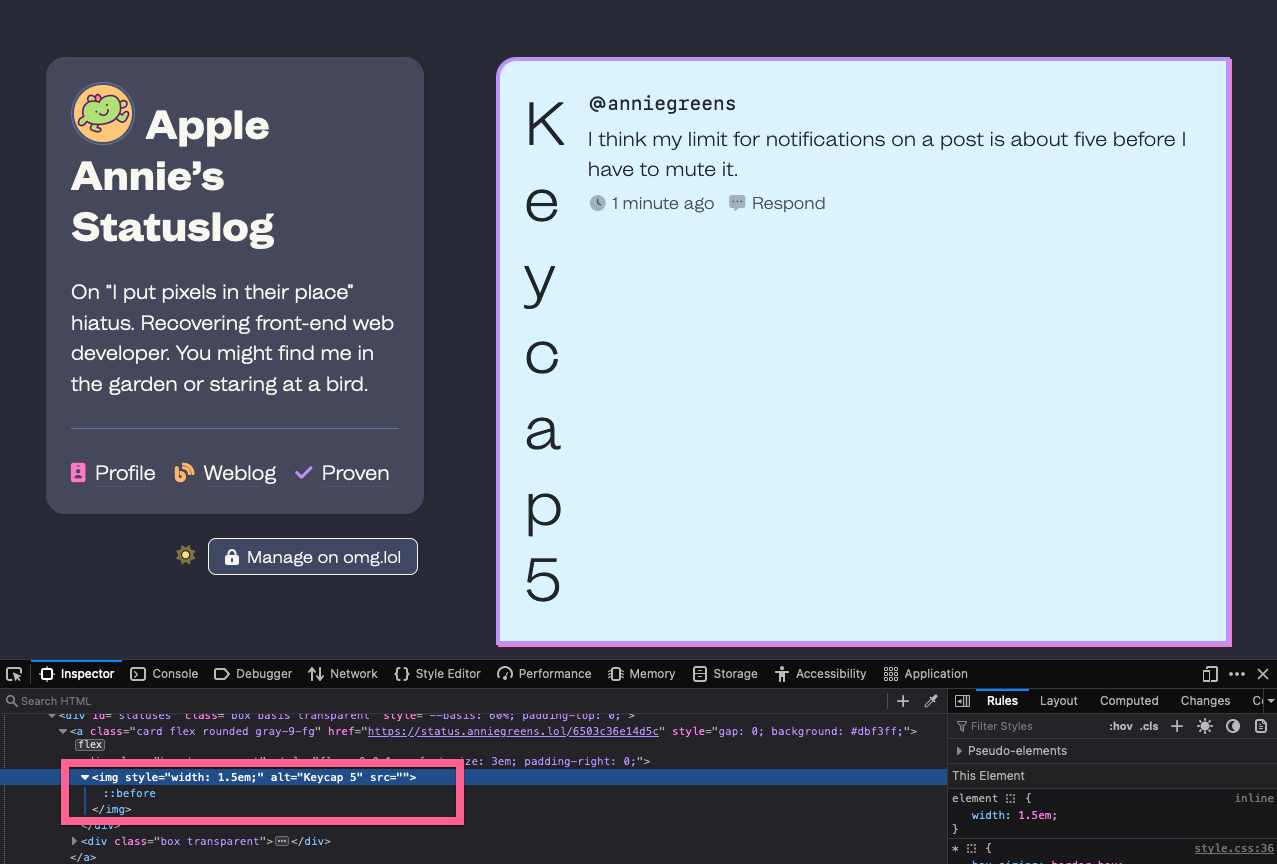
Task: Toggle dark color scheme simulation
Action: (x=1233, y=726)
